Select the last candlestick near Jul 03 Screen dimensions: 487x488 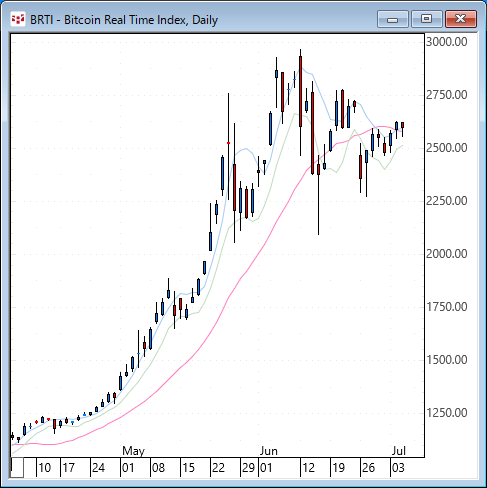point(403,125)
